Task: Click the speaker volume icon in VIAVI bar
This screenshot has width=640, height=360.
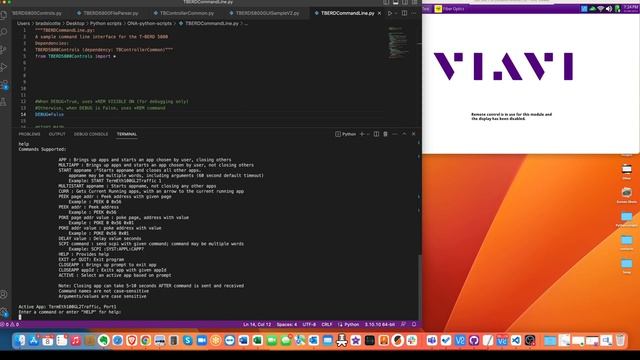Action: pyautogui.click(x=609, y=9)
